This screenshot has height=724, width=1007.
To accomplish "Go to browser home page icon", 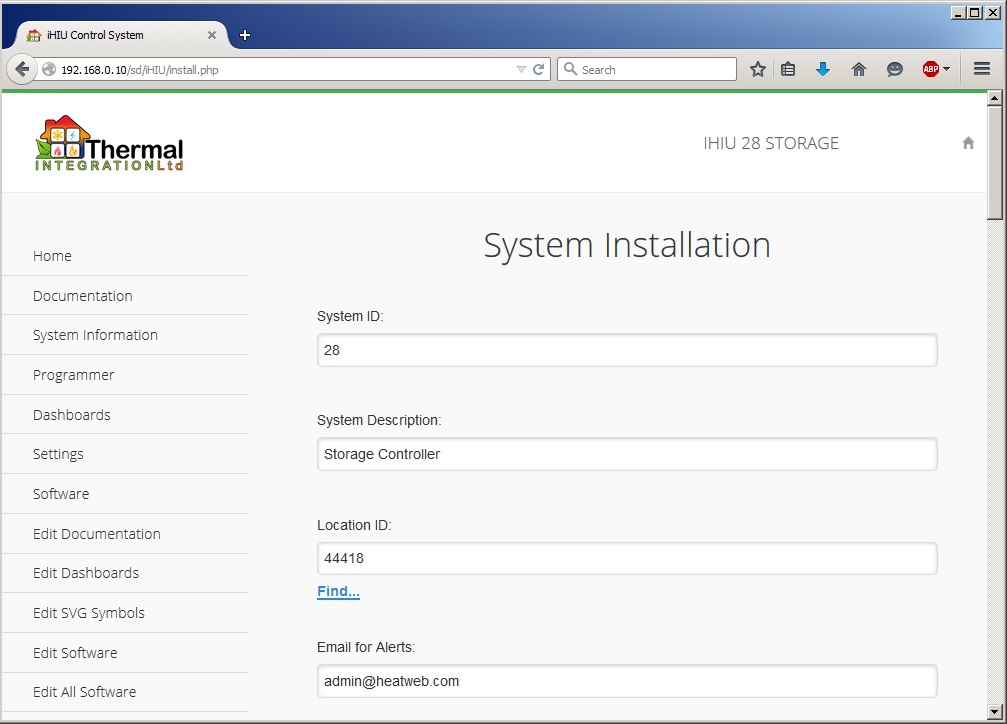I will point(859,69).
